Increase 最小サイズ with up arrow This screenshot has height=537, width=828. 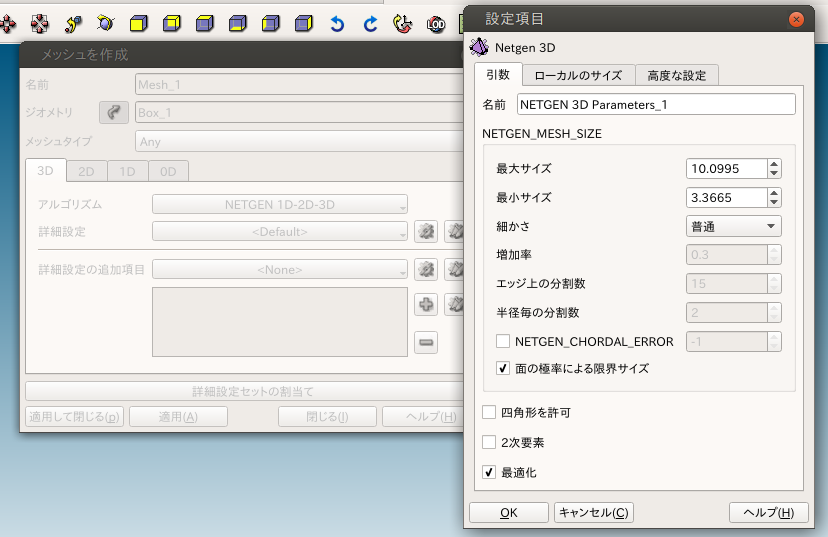[774, 193]
